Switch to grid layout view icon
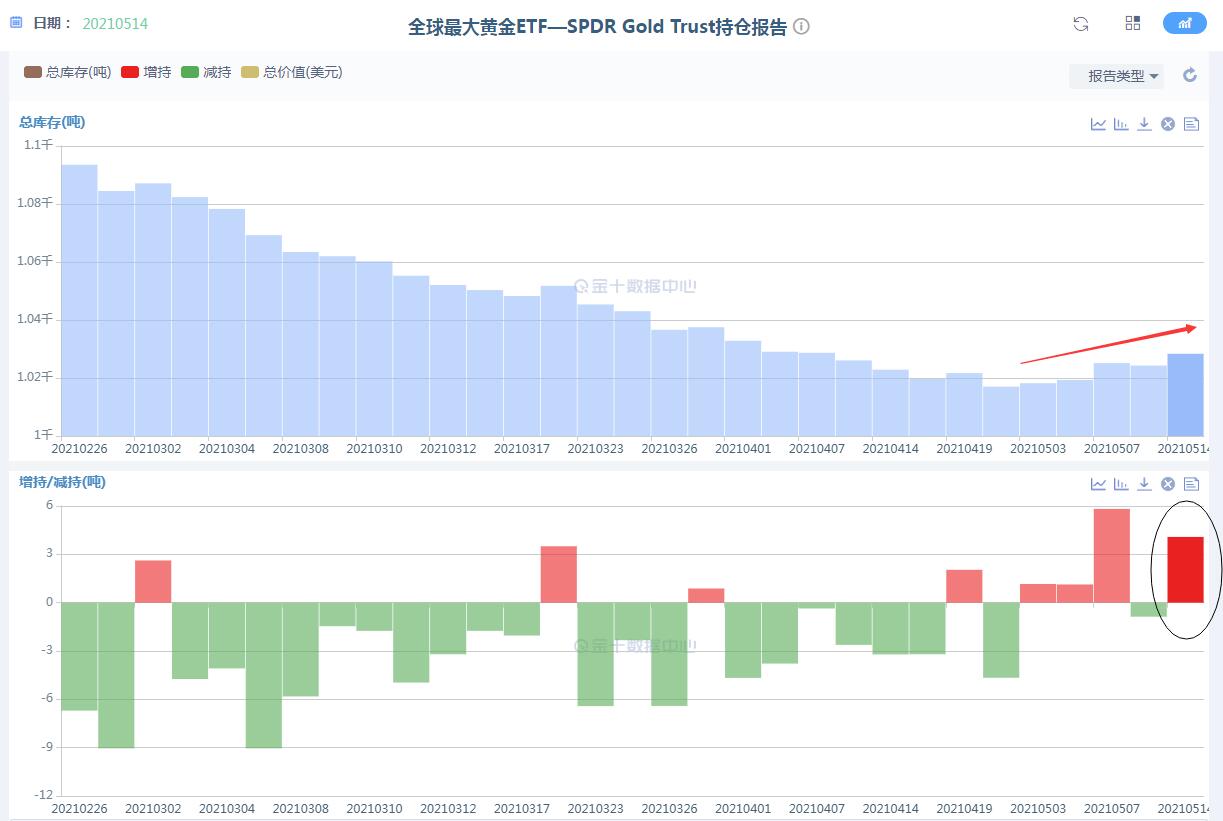Viewport: 1223px width, 821px height. 1133,23
